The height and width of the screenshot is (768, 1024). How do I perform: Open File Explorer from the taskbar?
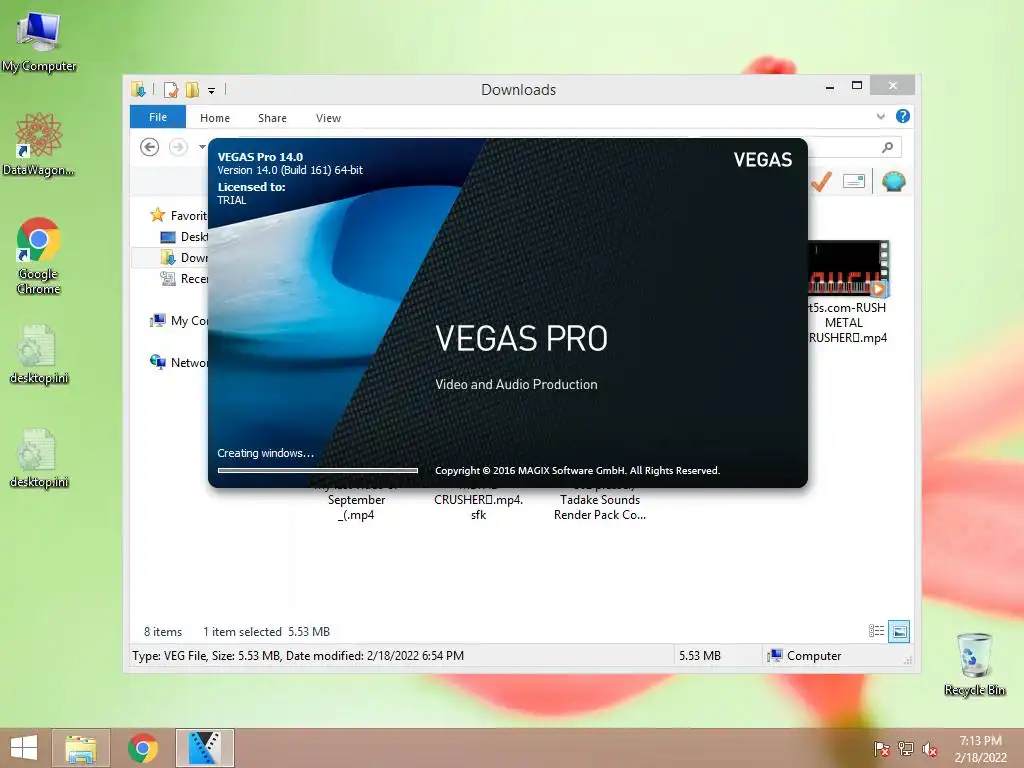[81, 748]
